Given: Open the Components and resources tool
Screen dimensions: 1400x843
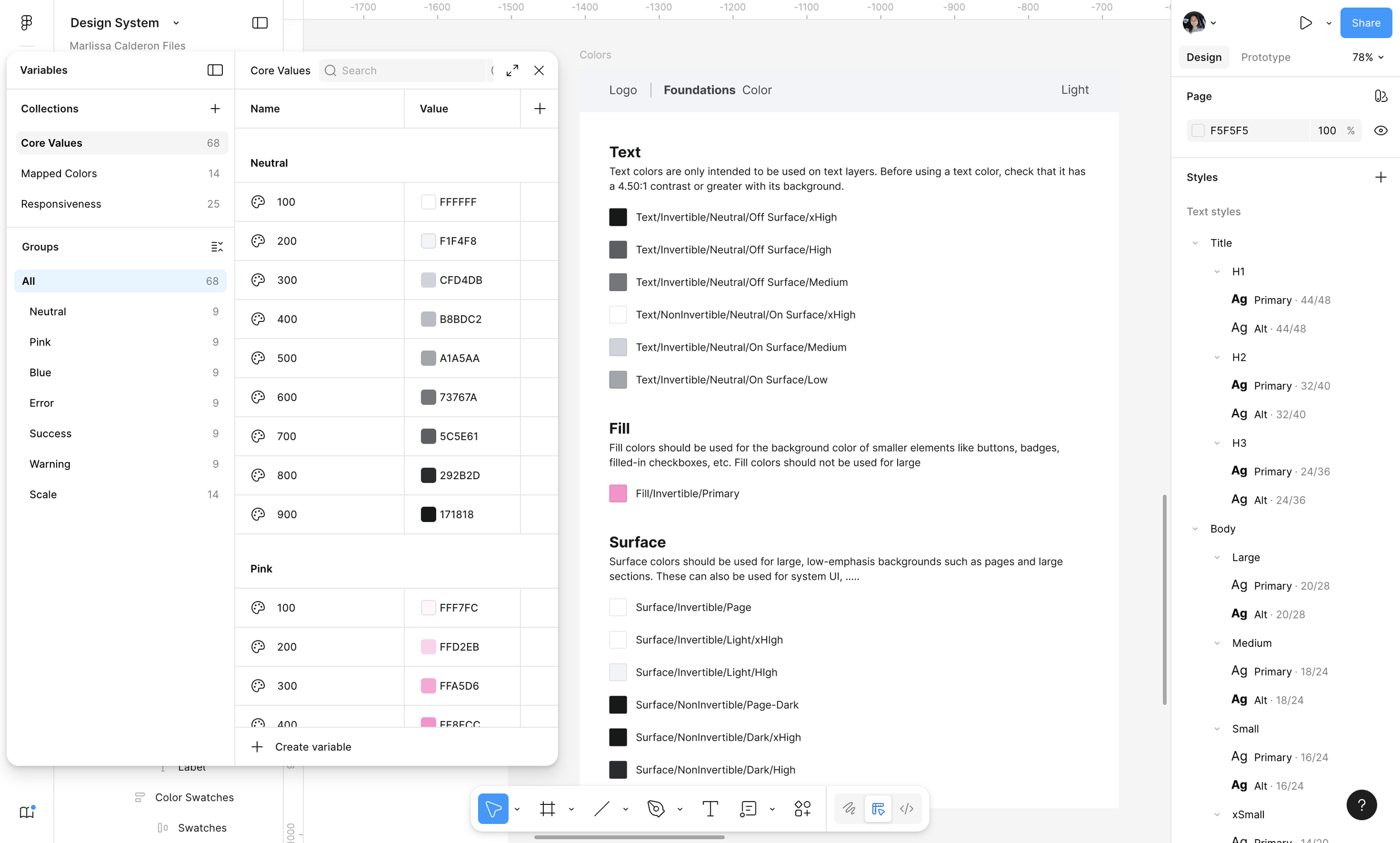Looking at the screenshot, I should tap(802, 808).
